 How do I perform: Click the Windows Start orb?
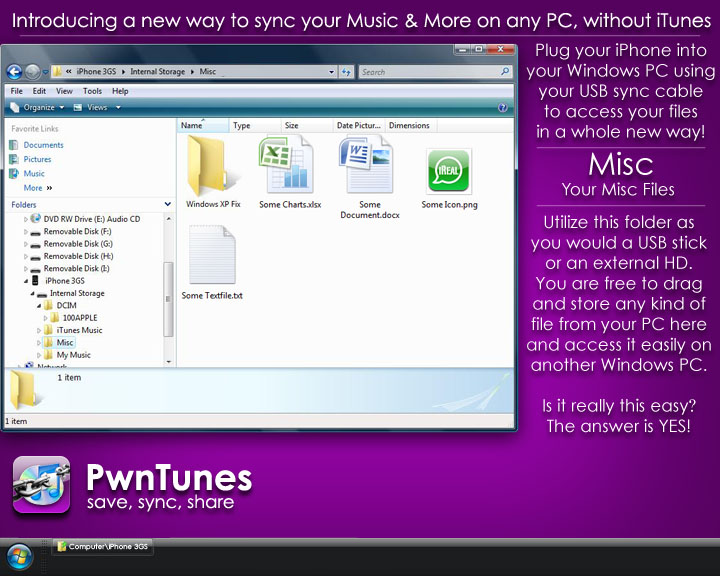(20, 557)
